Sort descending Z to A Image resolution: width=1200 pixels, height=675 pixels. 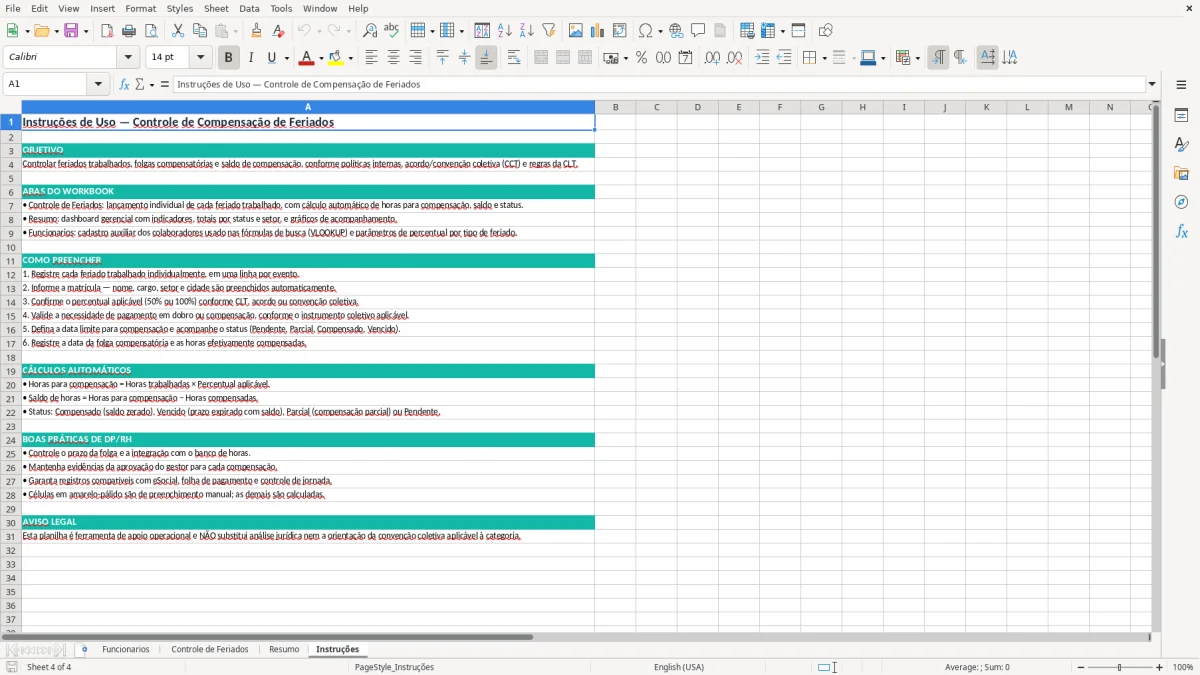(x=527, y=31)
